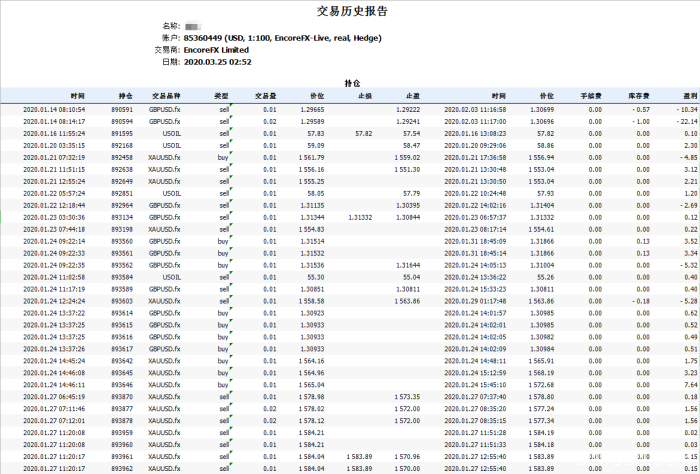Click the 交易量 column header
Screen dimensions: 700x474
[266, 96]
